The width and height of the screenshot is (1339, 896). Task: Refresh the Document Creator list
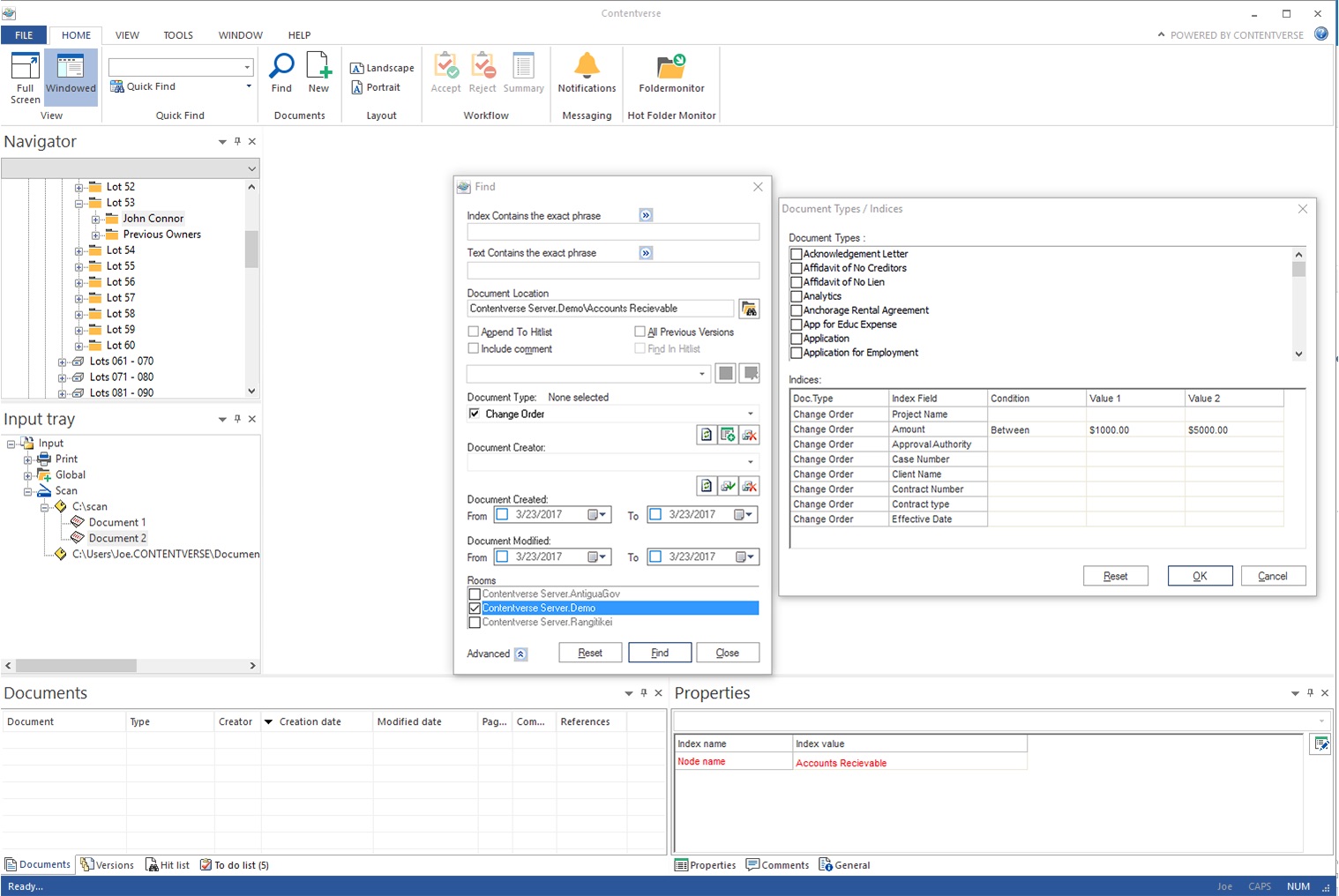(707, 486)
